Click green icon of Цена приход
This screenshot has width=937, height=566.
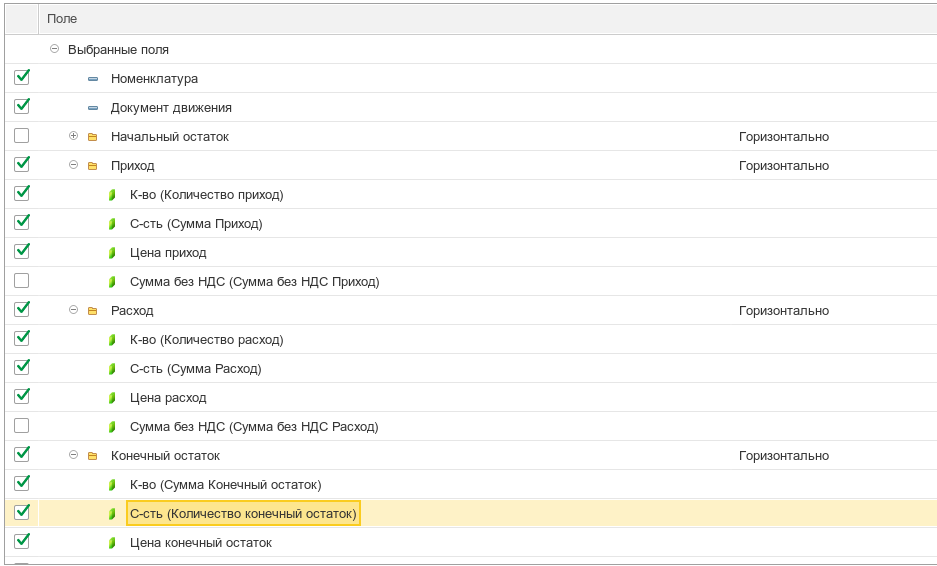tap(112, 253)
